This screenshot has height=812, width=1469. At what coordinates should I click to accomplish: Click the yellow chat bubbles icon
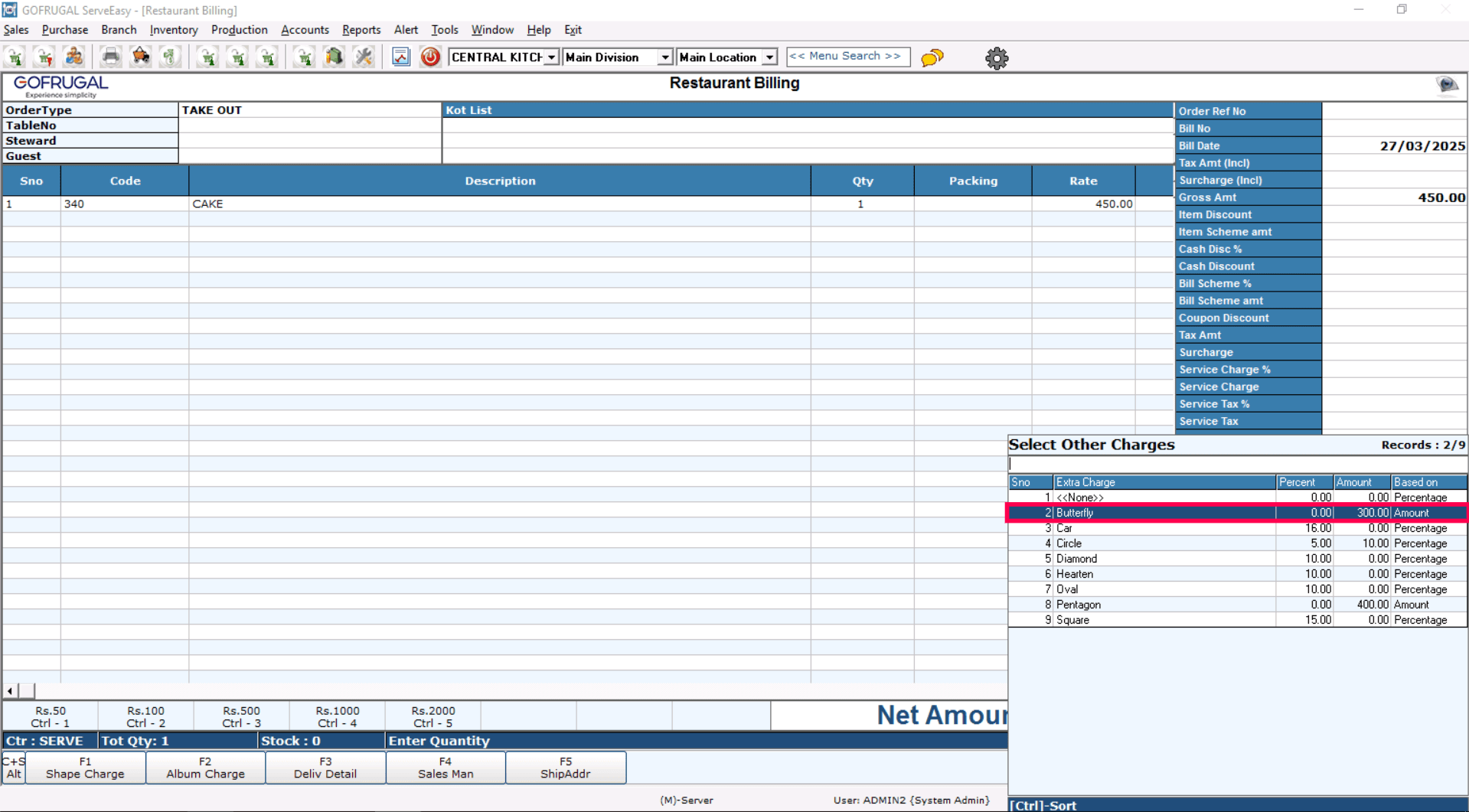click(x=932, y=58)
